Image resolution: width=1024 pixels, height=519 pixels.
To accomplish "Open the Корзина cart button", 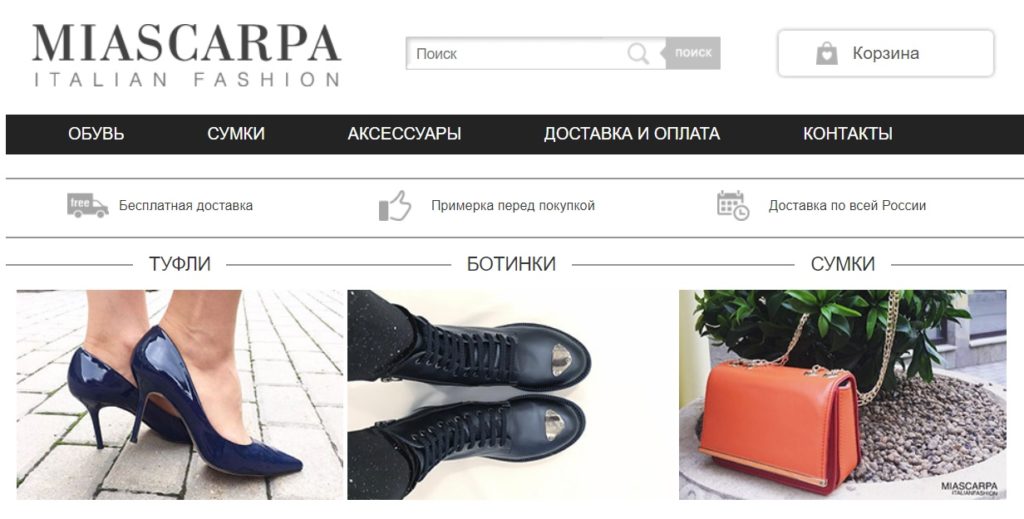I will pyautogui.click(x=886, y=54).
